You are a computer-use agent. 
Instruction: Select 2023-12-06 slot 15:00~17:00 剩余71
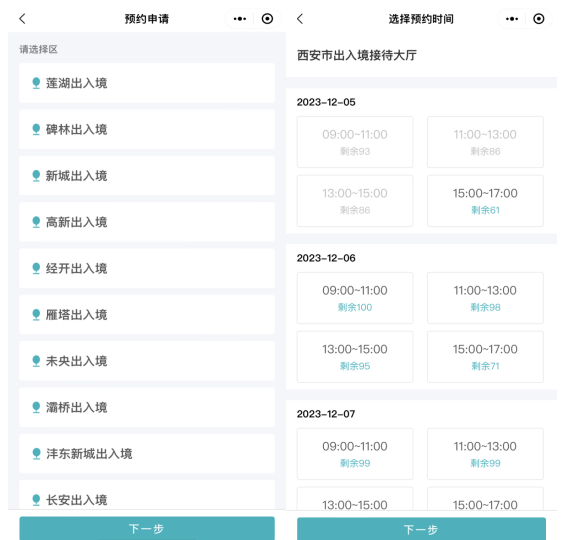click(x=485, y=357)
